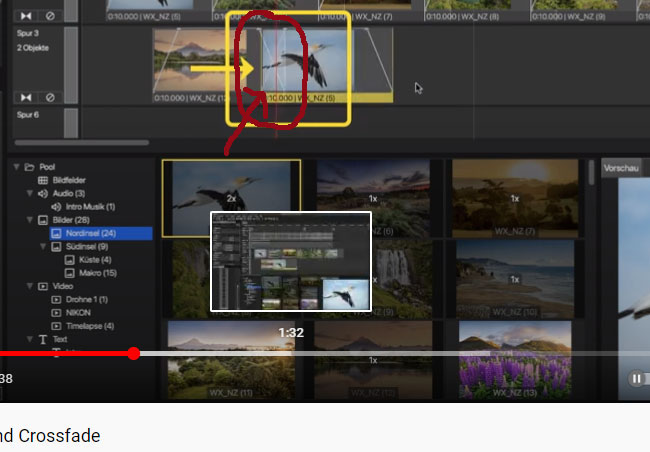Click Spur 3 crossfade bow-tie icon
Screen dimensions: 650x452
point(26,97)
